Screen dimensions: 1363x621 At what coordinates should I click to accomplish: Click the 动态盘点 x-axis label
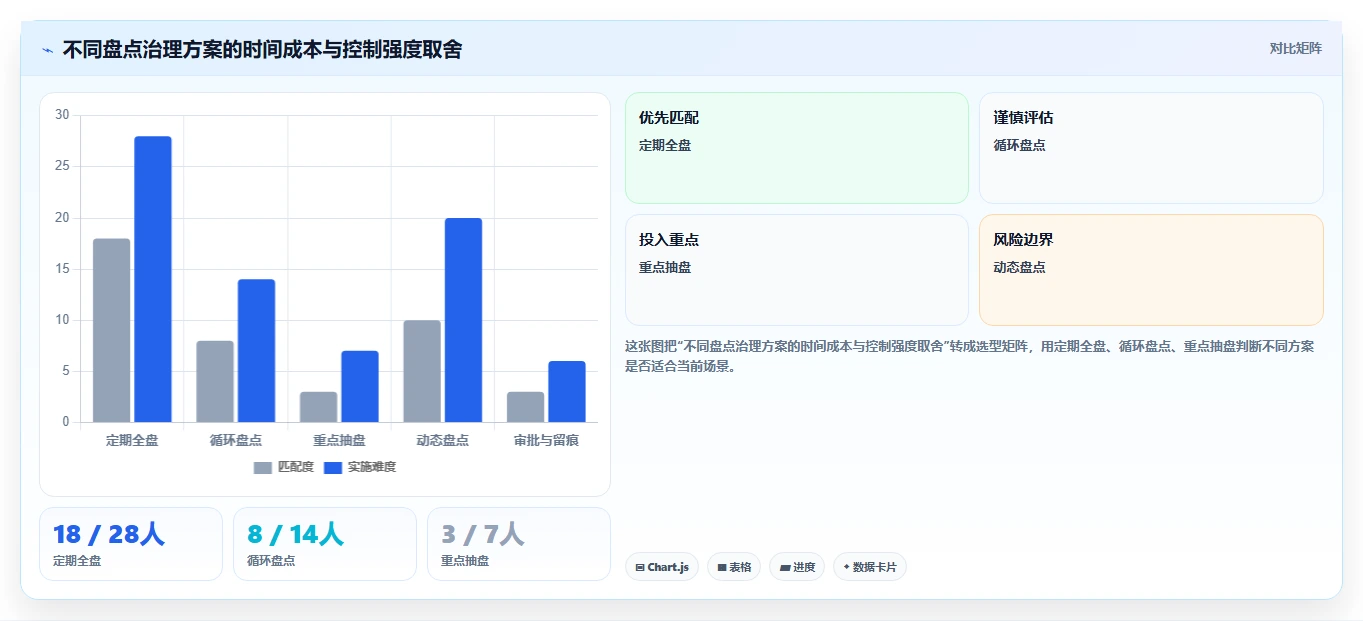[443, 440]
